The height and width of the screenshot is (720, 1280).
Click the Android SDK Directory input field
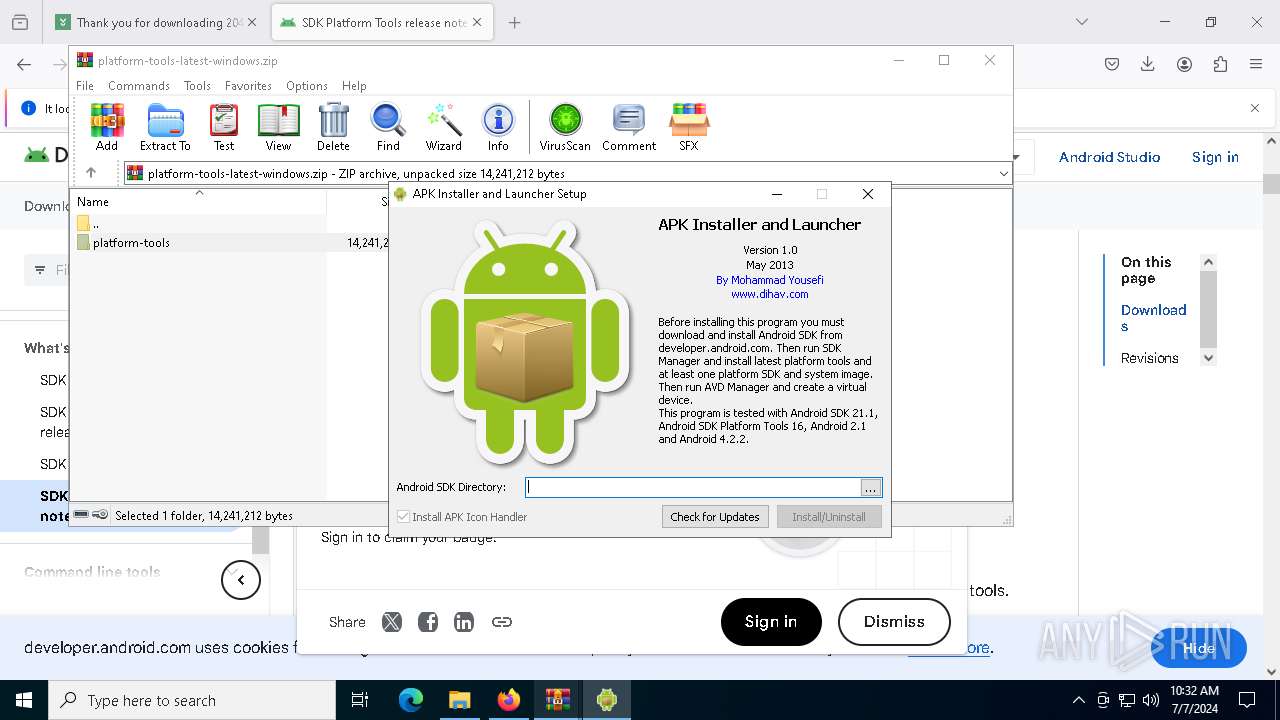[694, 488]
